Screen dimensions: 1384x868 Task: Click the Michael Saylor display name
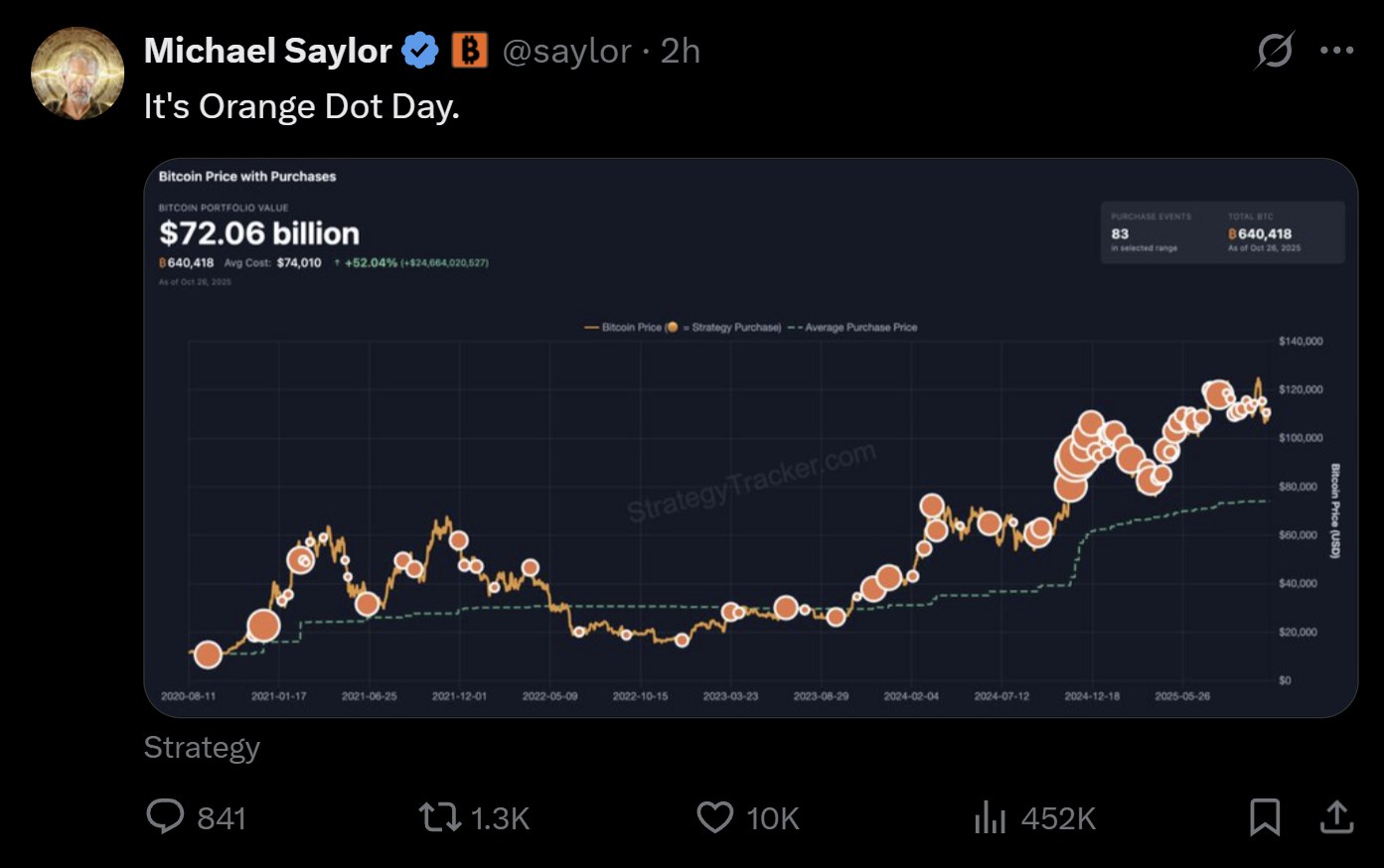(x=267, y=51)
